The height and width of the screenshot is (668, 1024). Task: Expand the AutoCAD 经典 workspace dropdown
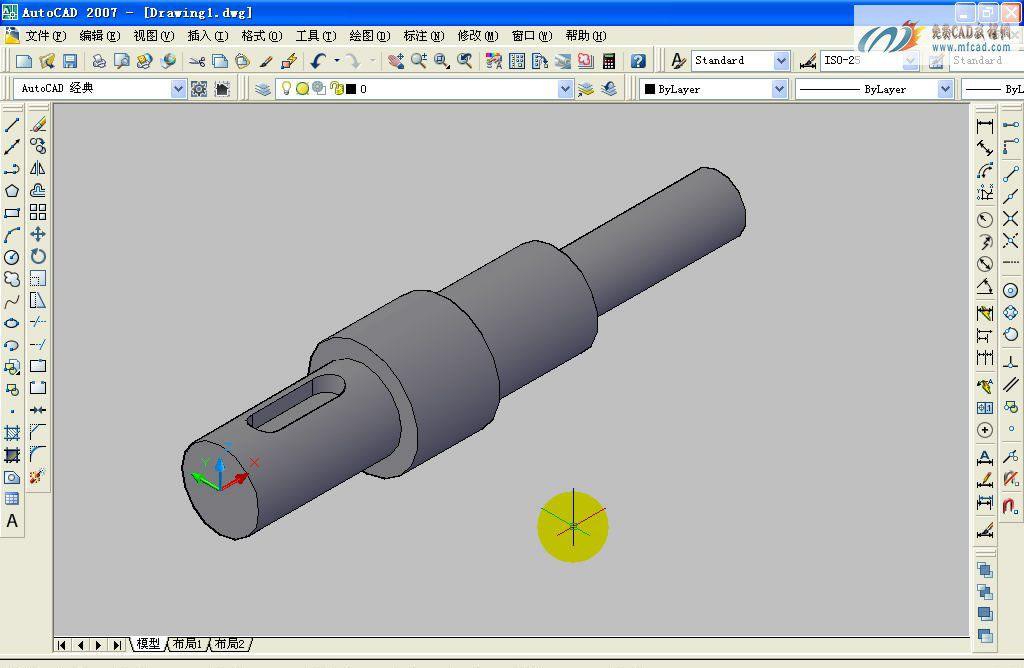click(x=178, y=89)
